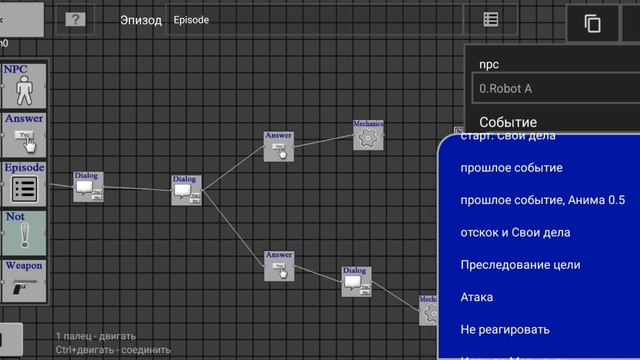
Task: Click the copy/duplicate icon
Action: point(592,23)
